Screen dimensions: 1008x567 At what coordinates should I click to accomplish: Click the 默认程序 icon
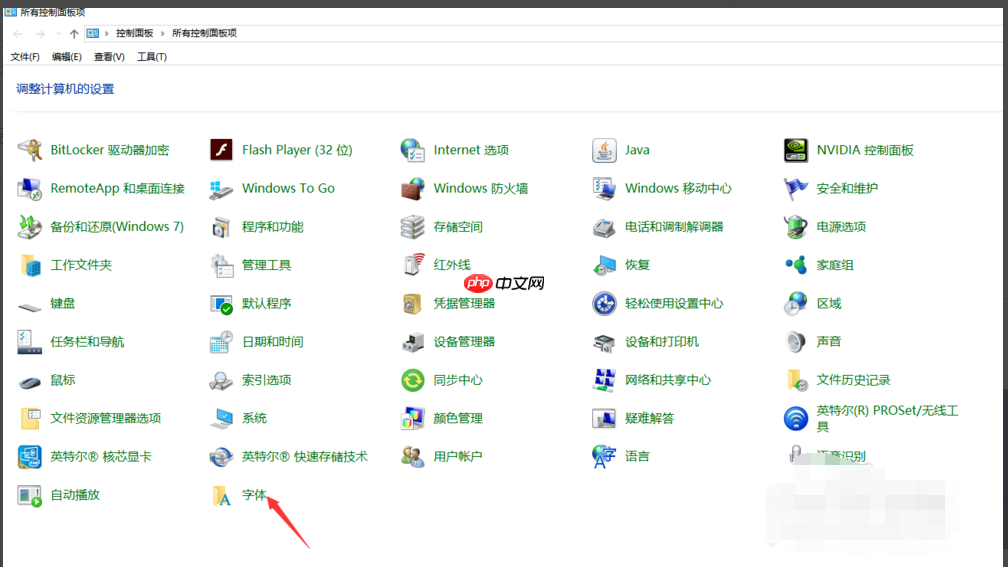(x=221, y=303)
